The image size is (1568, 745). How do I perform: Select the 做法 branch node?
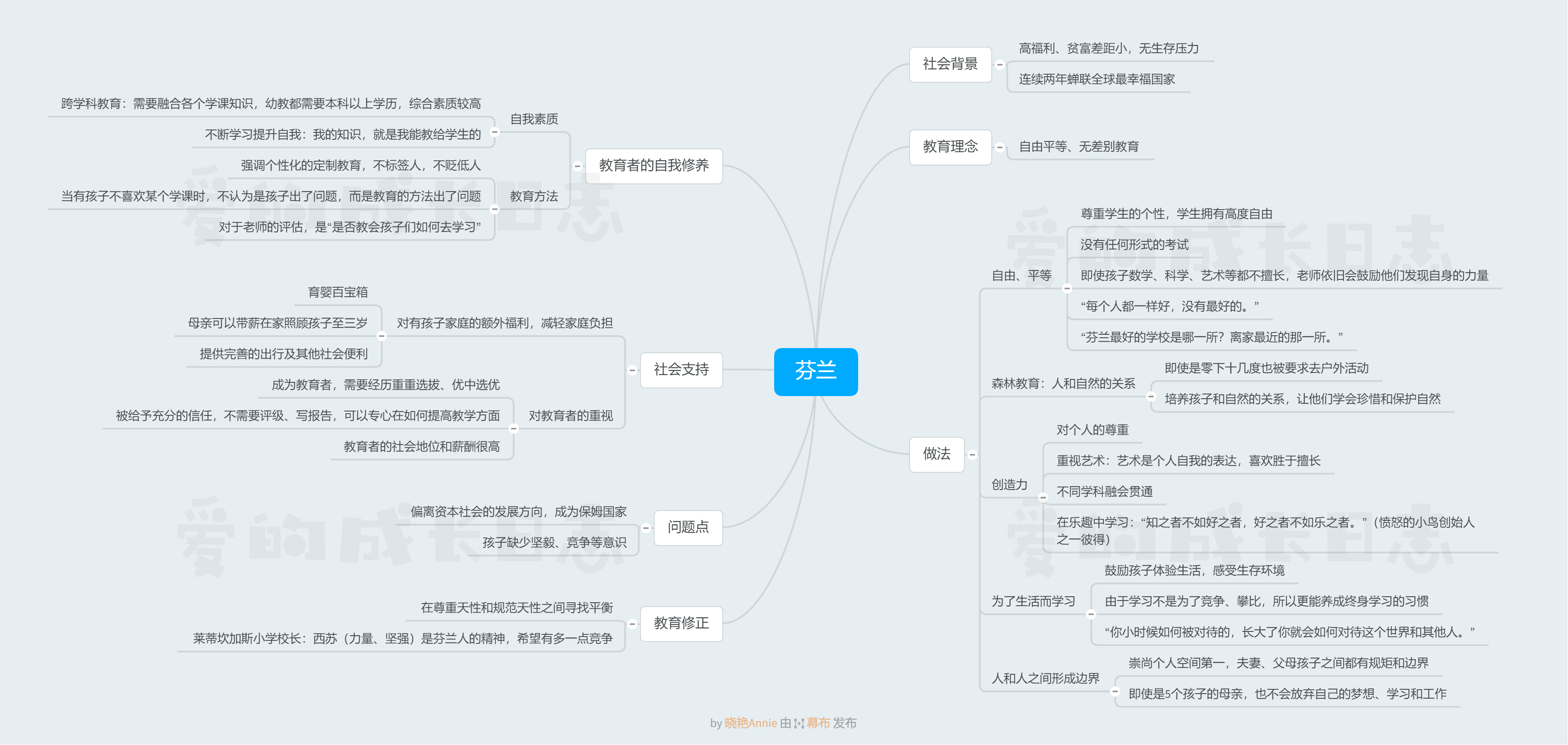point(937,455)
